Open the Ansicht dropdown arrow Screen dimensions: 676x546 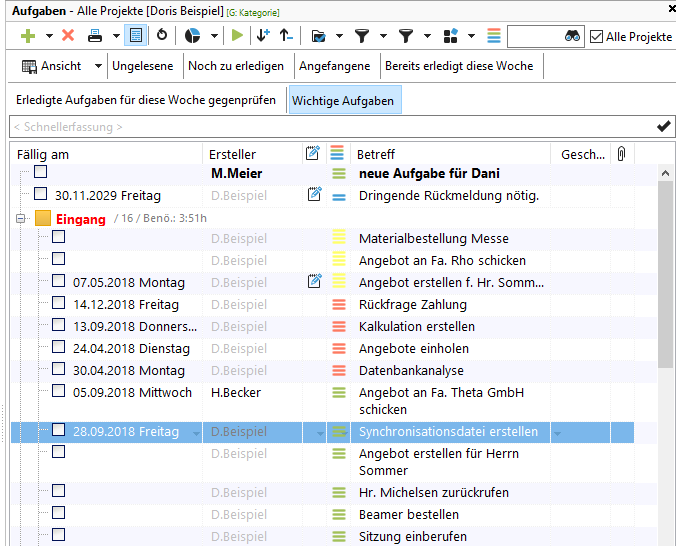click(98, 67)
